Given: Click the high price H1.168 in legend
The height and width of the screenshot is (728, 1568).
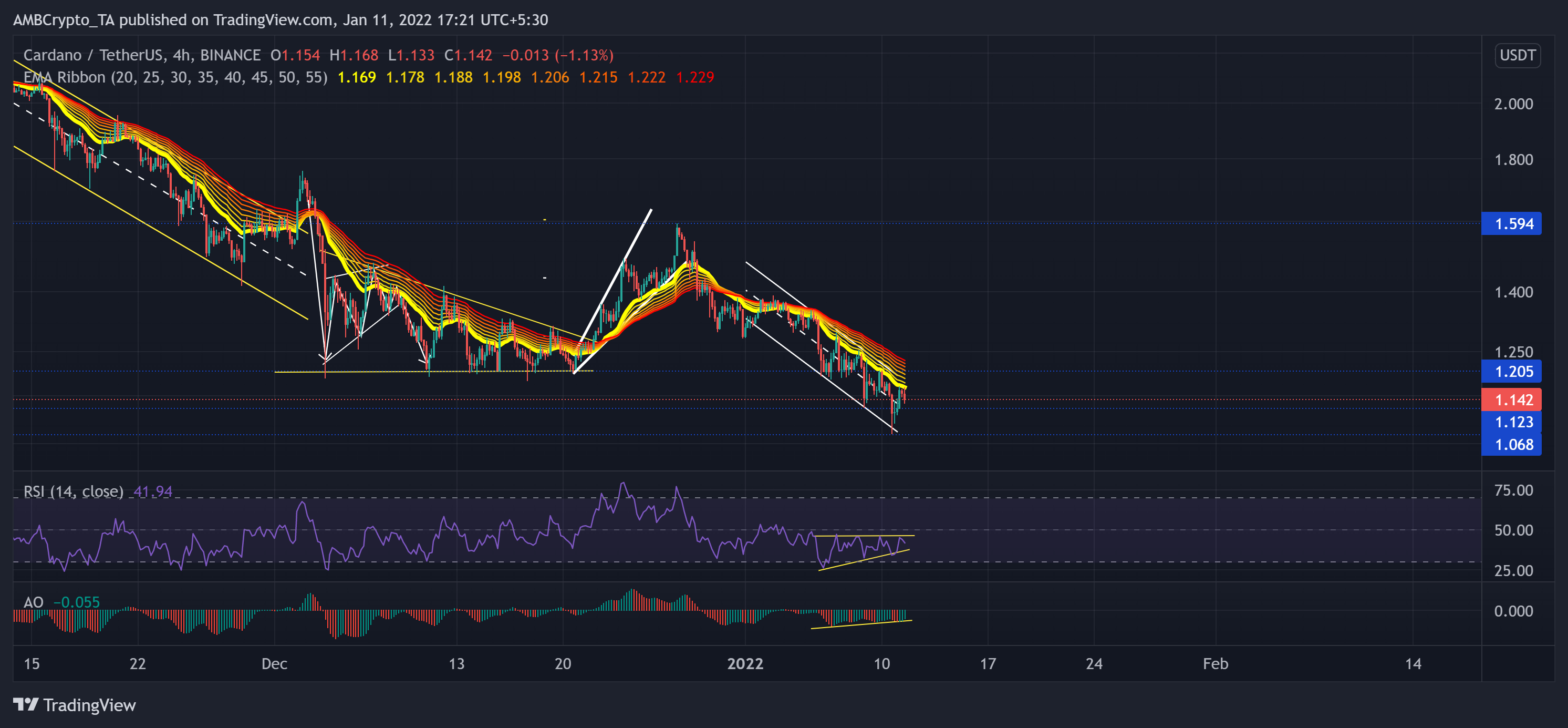Looking at the screenshot, I should coord(354,55).
